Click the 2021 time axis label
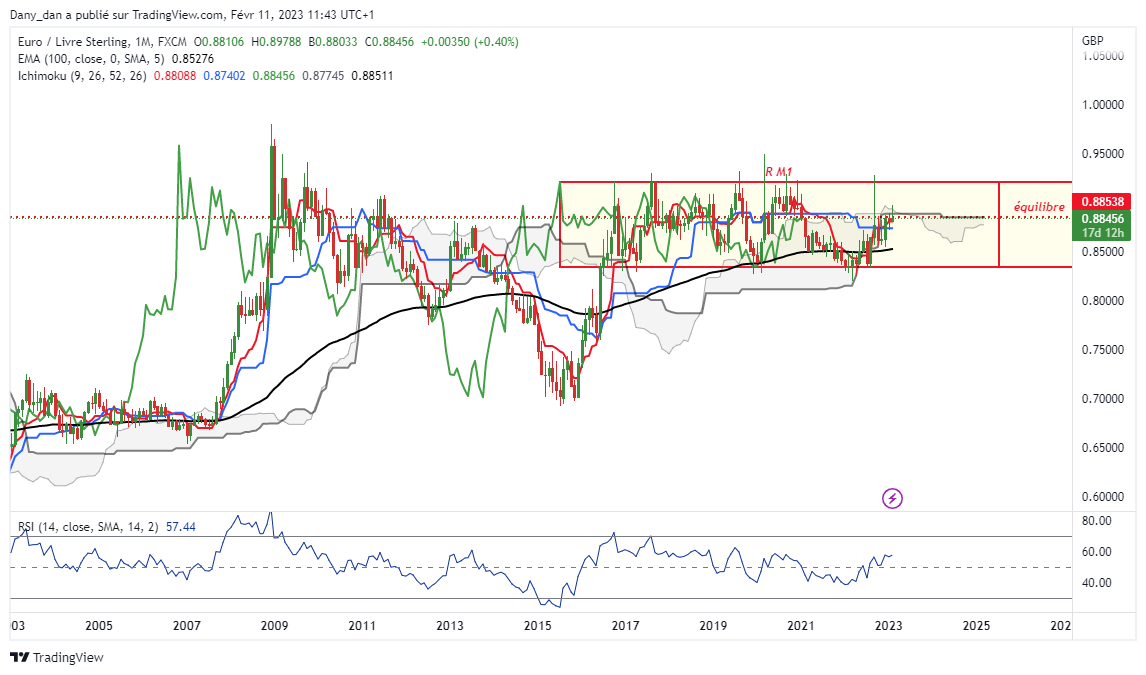 tap(801, 626)
